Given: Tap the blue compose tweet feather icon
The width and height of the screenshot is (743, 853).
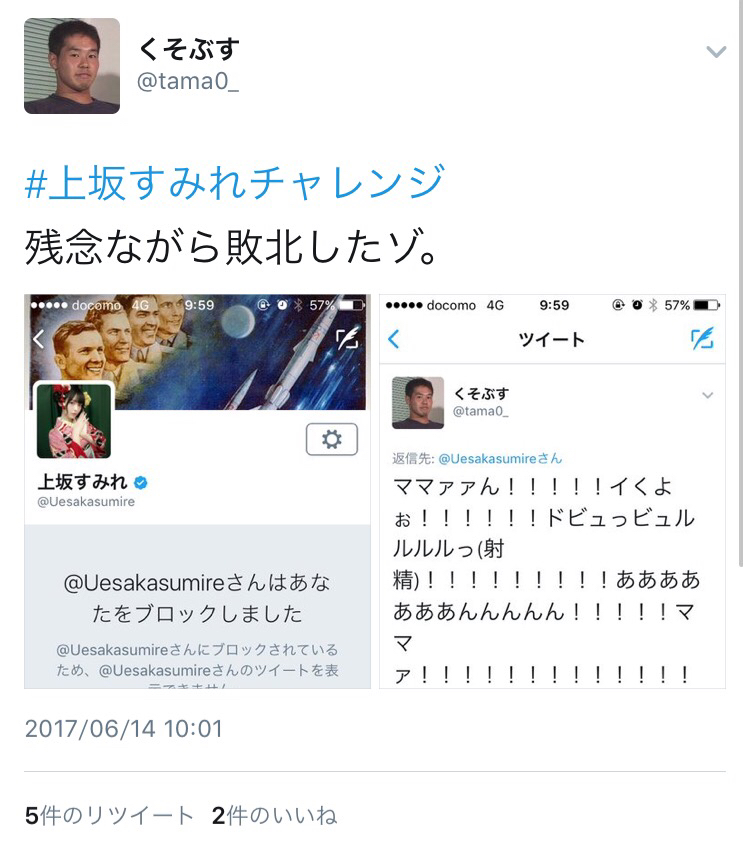Looking at the screenshot, I should pyautogui.click(x=702, y=339).
